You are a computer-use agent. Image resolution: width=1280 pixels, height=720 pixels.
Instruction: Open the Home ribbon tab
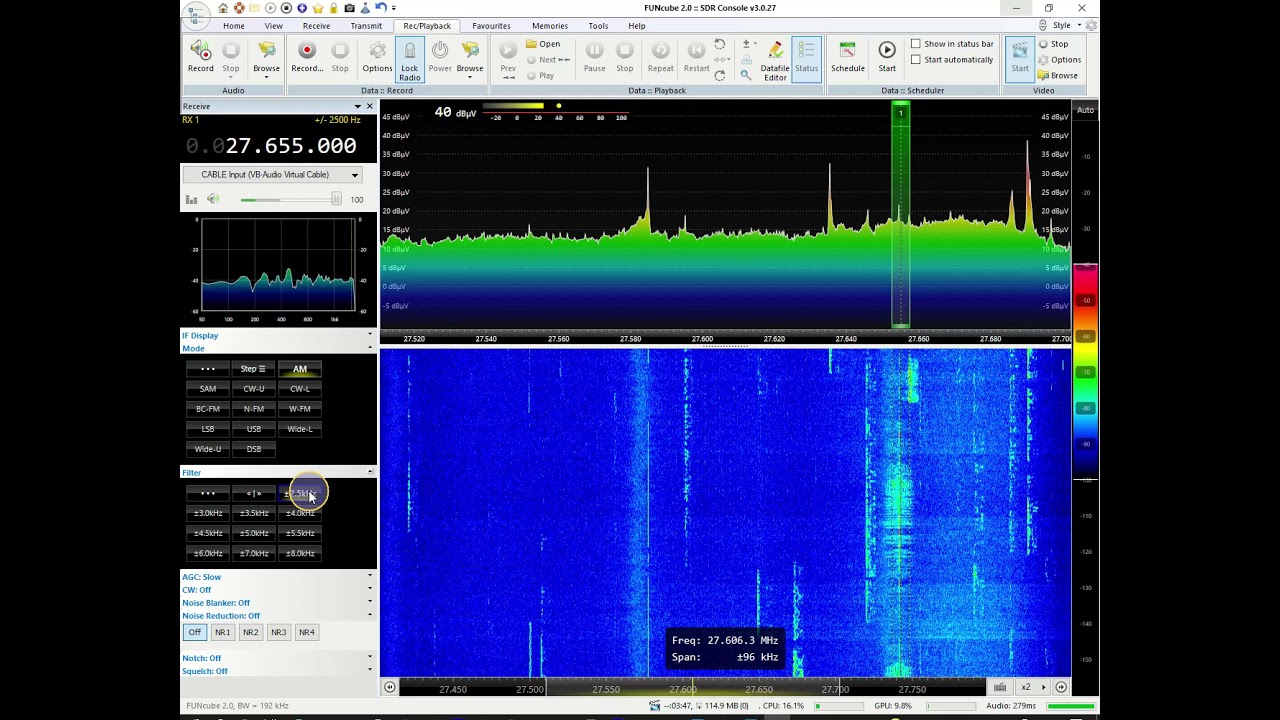pyautogui.click(x=234, y=26)
